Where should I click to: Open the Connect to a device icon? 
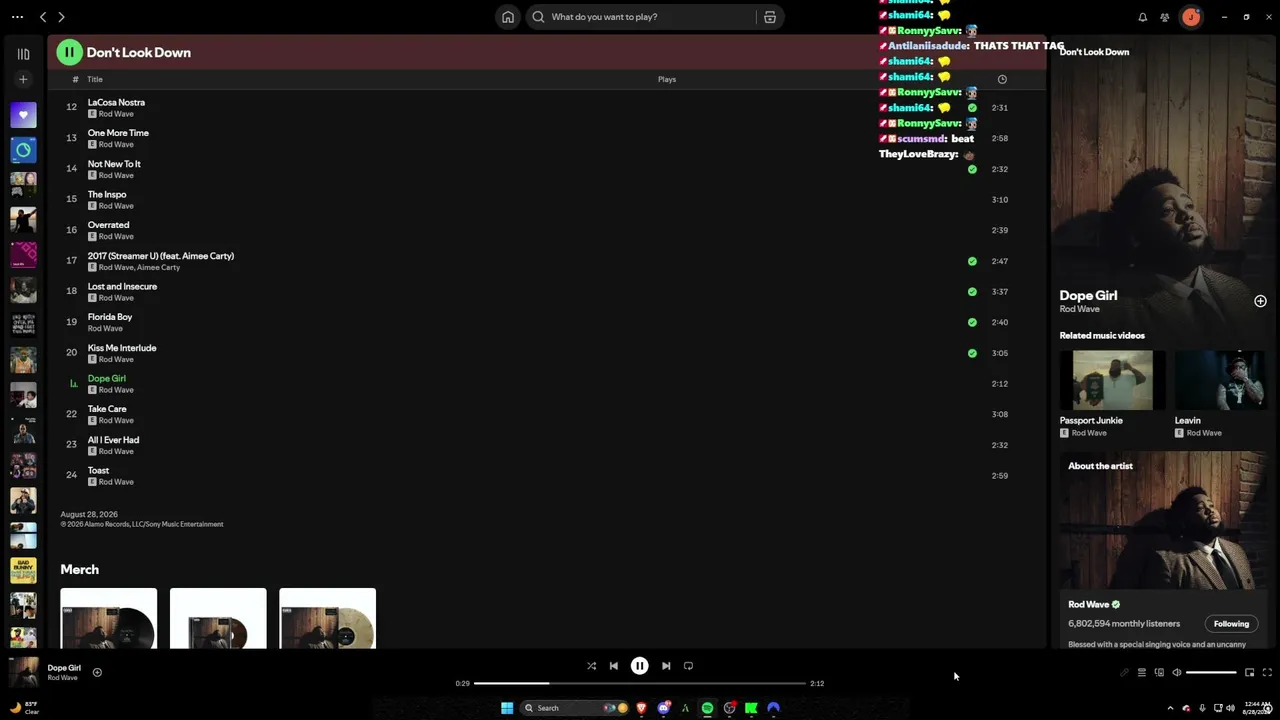pyautogui.click(x=1159, y=673)
